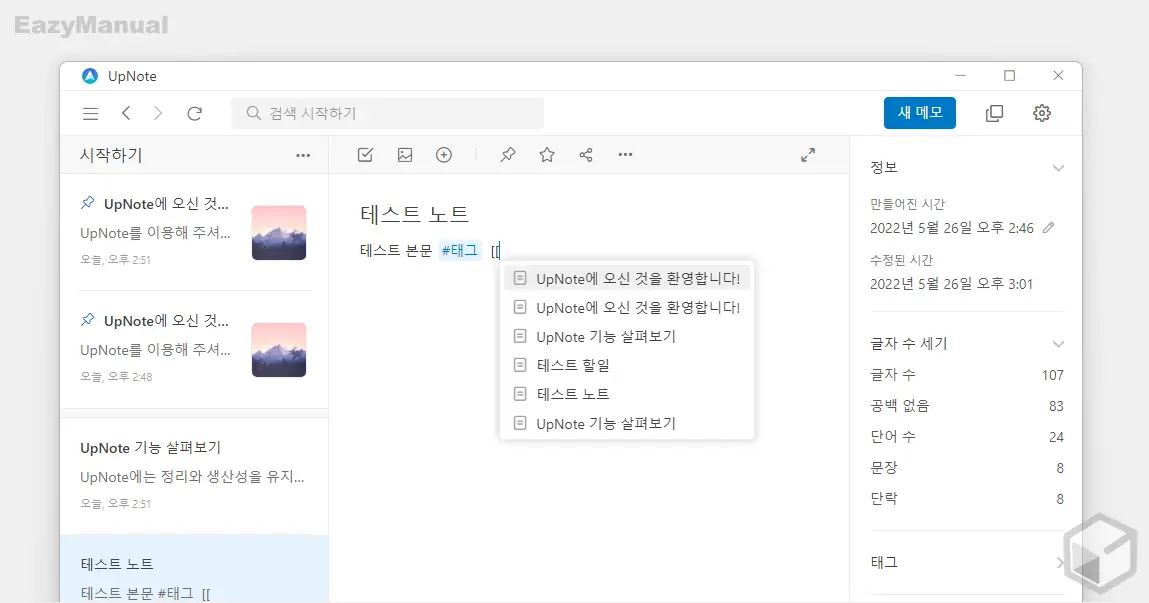The image size is (1149, 603).
Task: Select 테스트 노트 link suggestion
Action: click(627, 394)
